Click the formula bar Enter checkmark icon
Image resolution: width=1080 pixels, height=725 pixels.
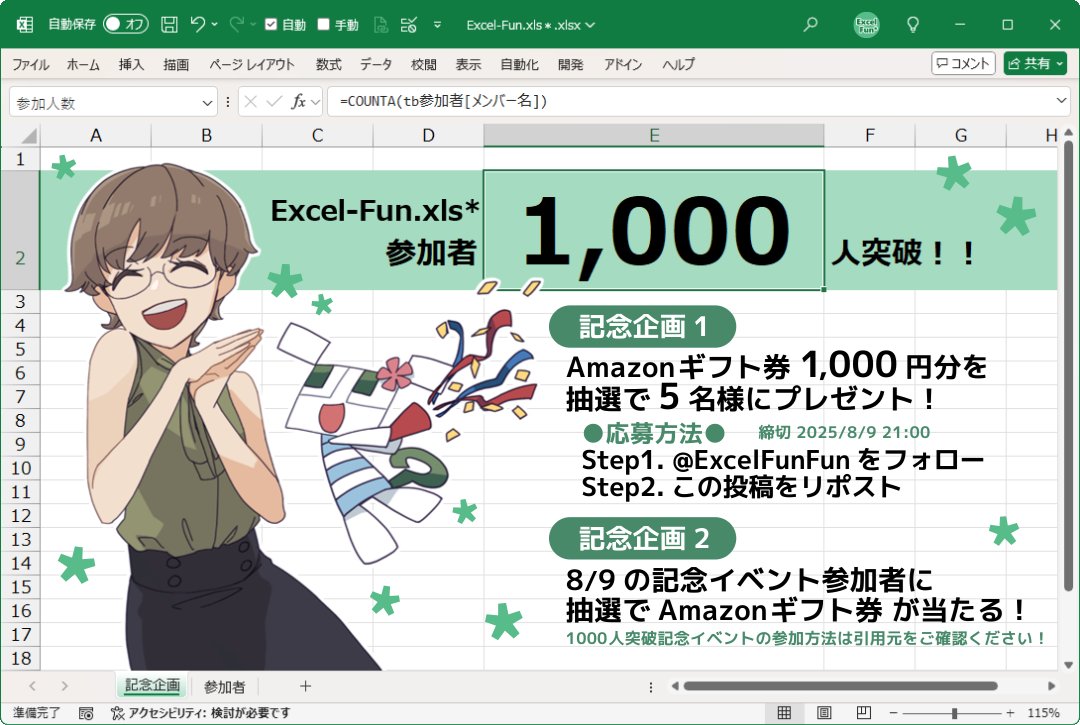(x=274, y=102)
